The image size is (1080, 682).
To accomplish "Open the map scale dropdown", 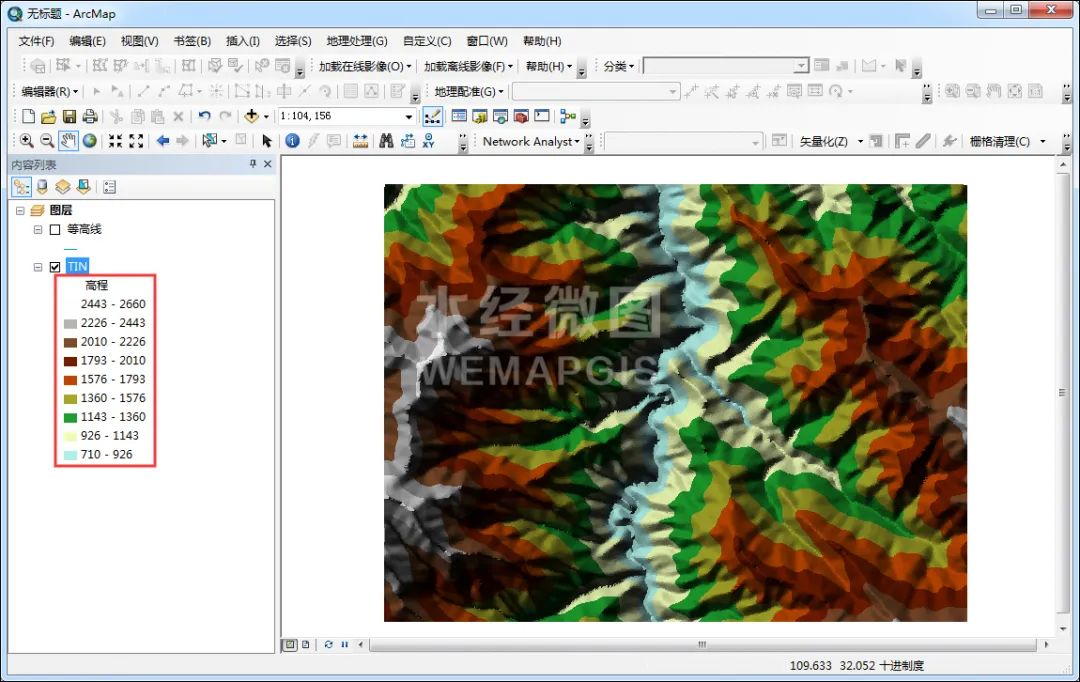I will pyautogui.click(x=408, y=116).
